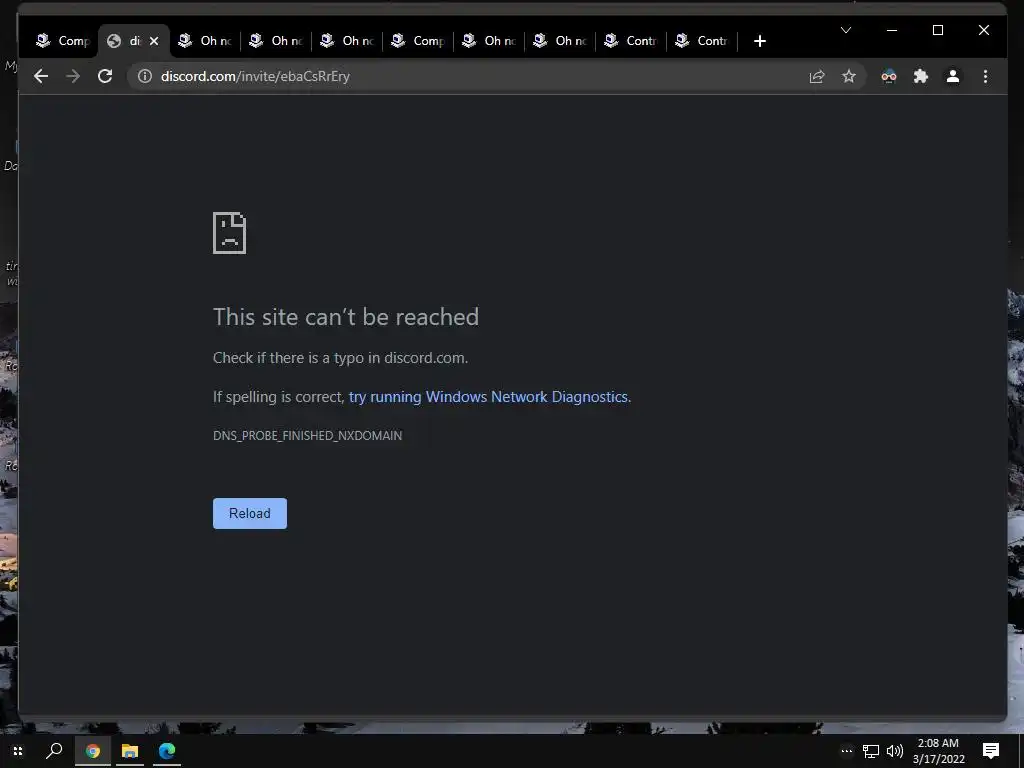The height and width of the screenshot is (768, 1024).
Task: Click the blue Reload button
Action: [x=249, y=513]
